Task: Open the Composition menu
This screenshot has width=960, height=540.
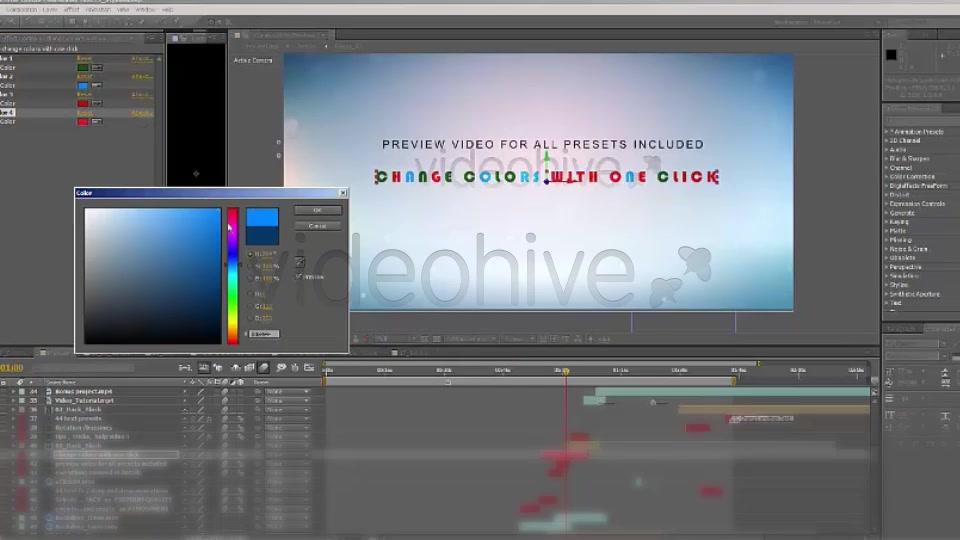Action: 21,10
